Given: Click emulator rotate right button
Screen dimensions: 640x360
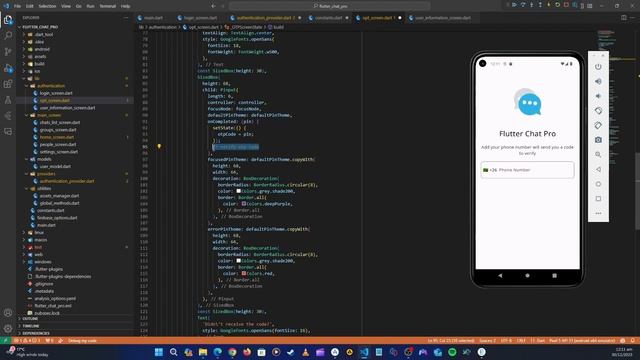Looking at the screenshot, I should 598,125.
